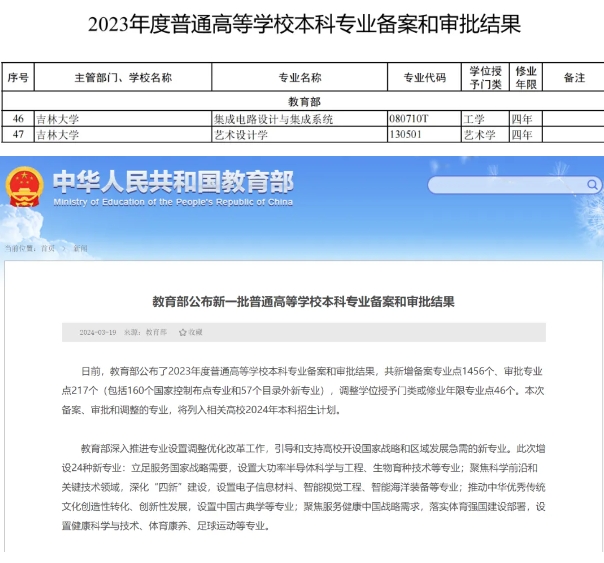The width and height of the screenshot is (604, 563).
Task: Click the code 130501 cell
Action: pyautogui.click(x=424, y=134)
